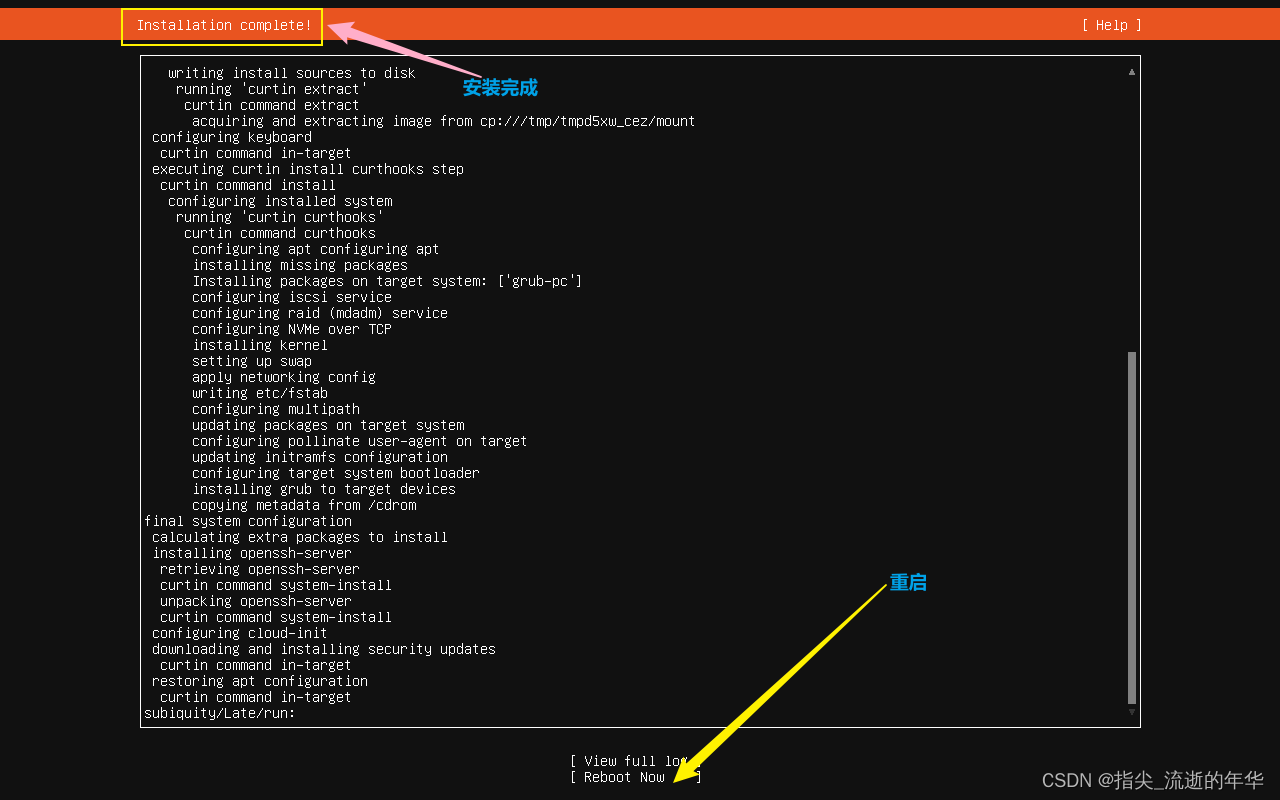The height and width of the screenshot is (800, 1280).
Task: Click the log scrollbar thumb
Action: pyautogui.click(x=1132, y=528)
